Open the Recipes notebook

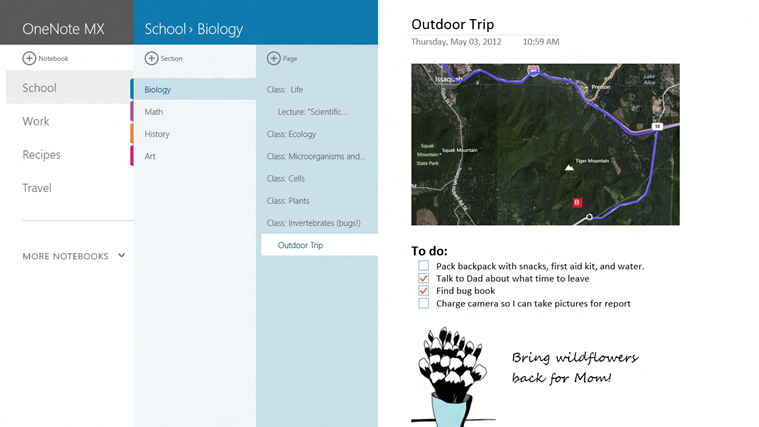pyautogui.click(x=42, y=155)
